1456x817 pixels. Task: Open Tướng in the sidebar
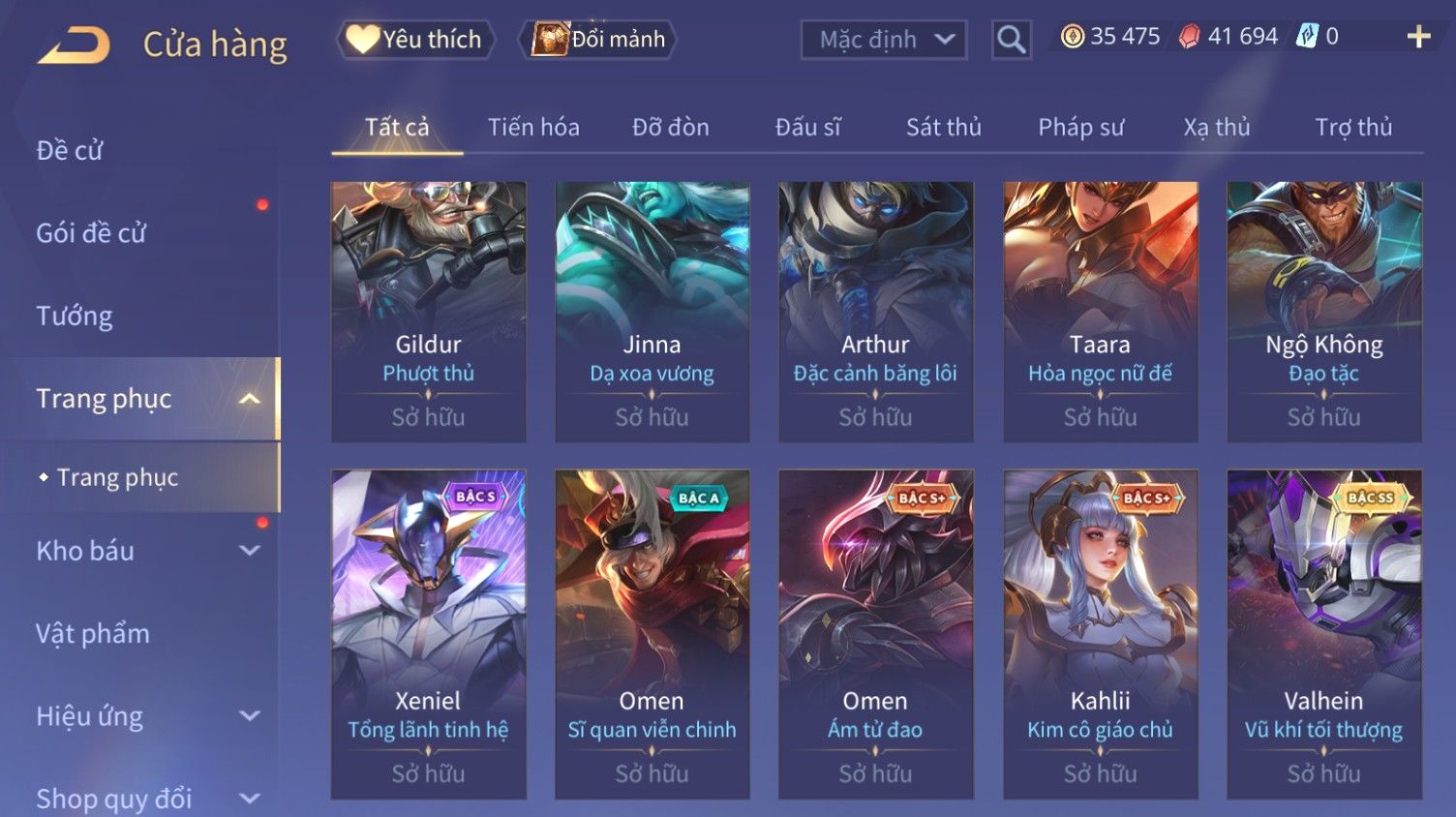pos(75,316)
